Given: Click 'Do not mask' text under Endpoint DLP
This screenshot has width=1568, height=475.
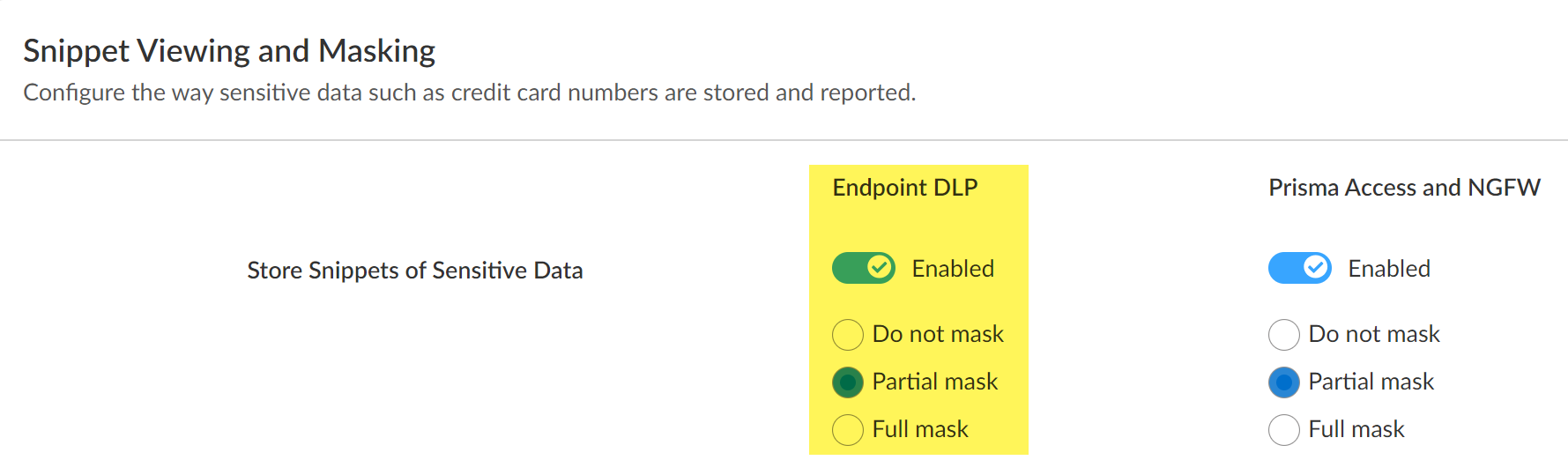Looking at the screenshot, I should pyautogui.click(x=938, y=334).
